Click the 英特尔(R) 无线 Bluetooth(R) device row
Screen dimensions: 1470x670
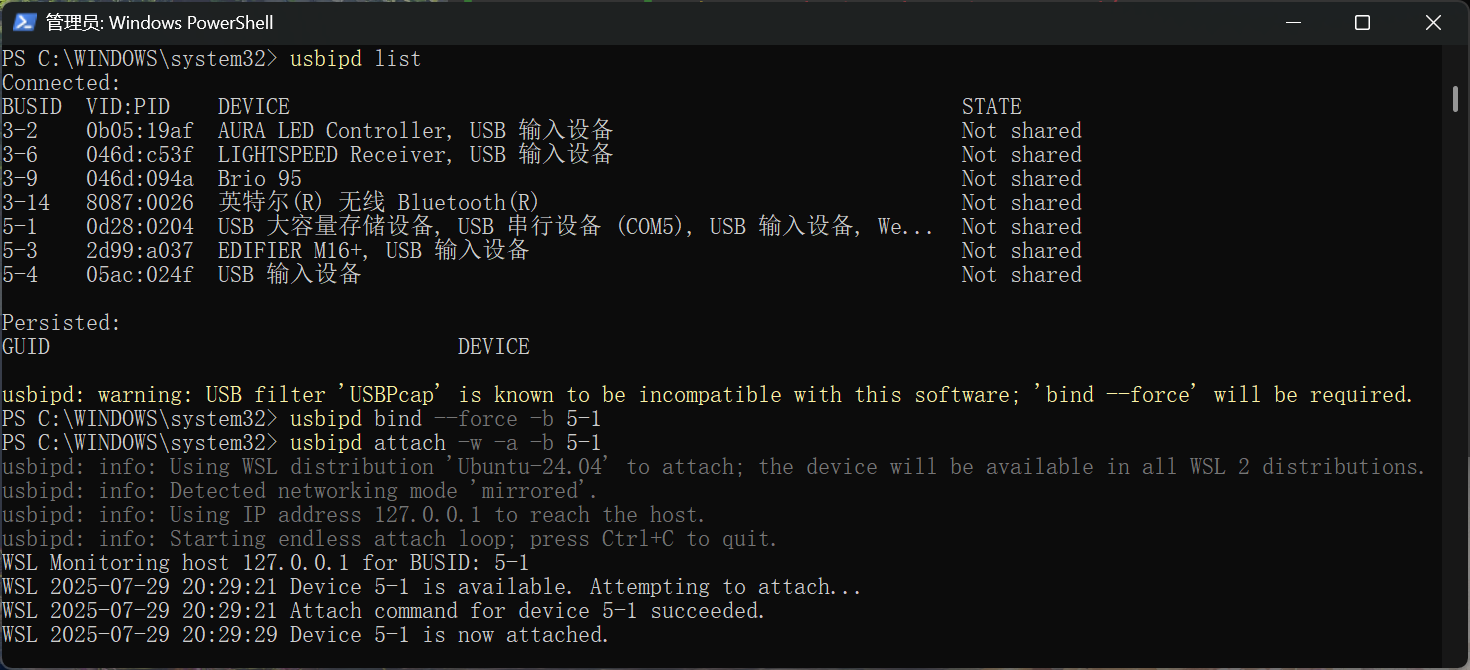click(x=541, y=203)
